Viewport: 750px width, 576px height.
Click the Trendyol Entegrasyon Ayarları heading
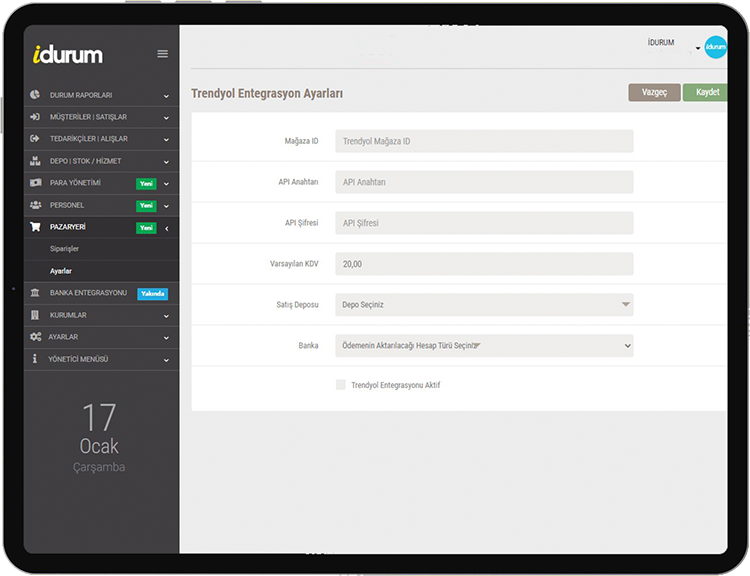[267, 93]
